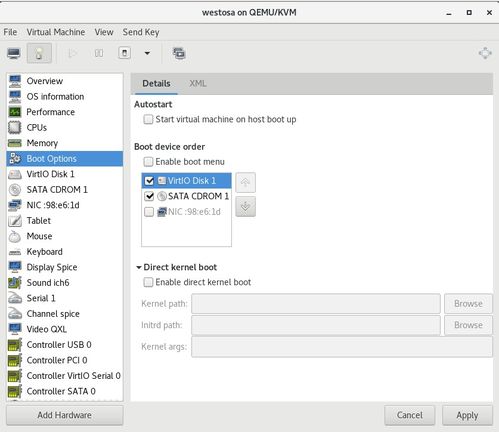499x432 pixels.
Task: Open the Virtual Machine menu
Action: pos(56,32)
